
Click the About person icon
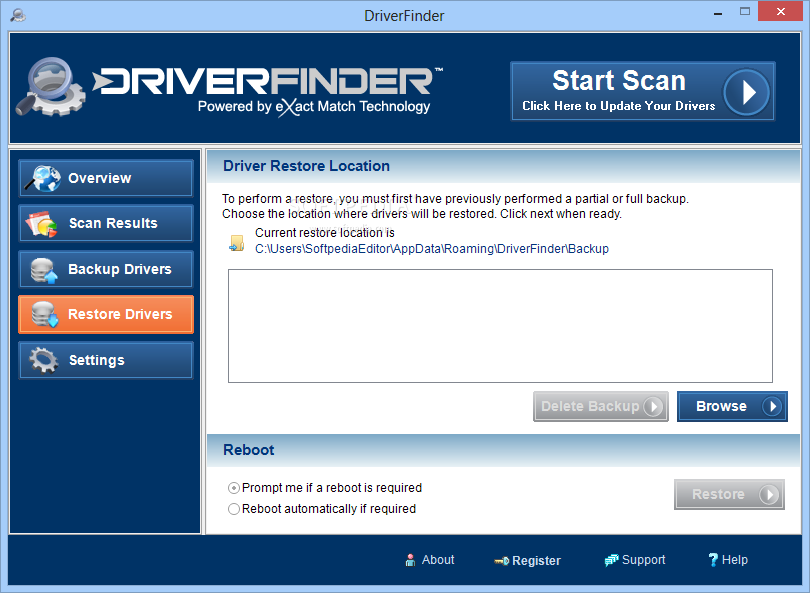[x=410, y=560]
